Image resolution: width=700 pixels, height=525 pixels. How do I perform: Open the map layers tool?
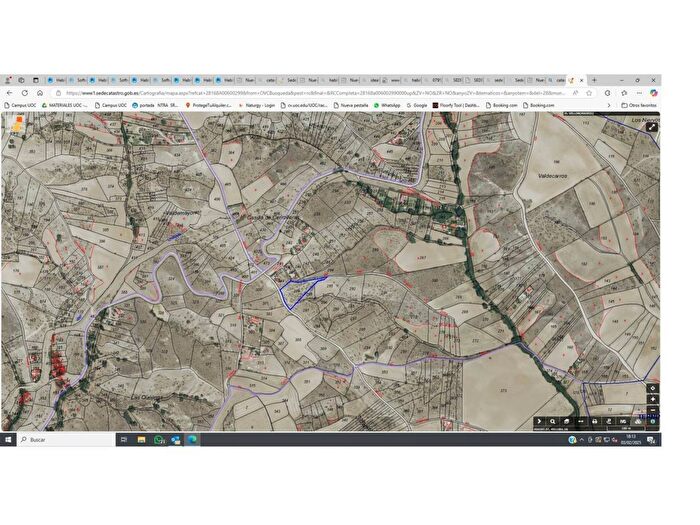(567, 421)
